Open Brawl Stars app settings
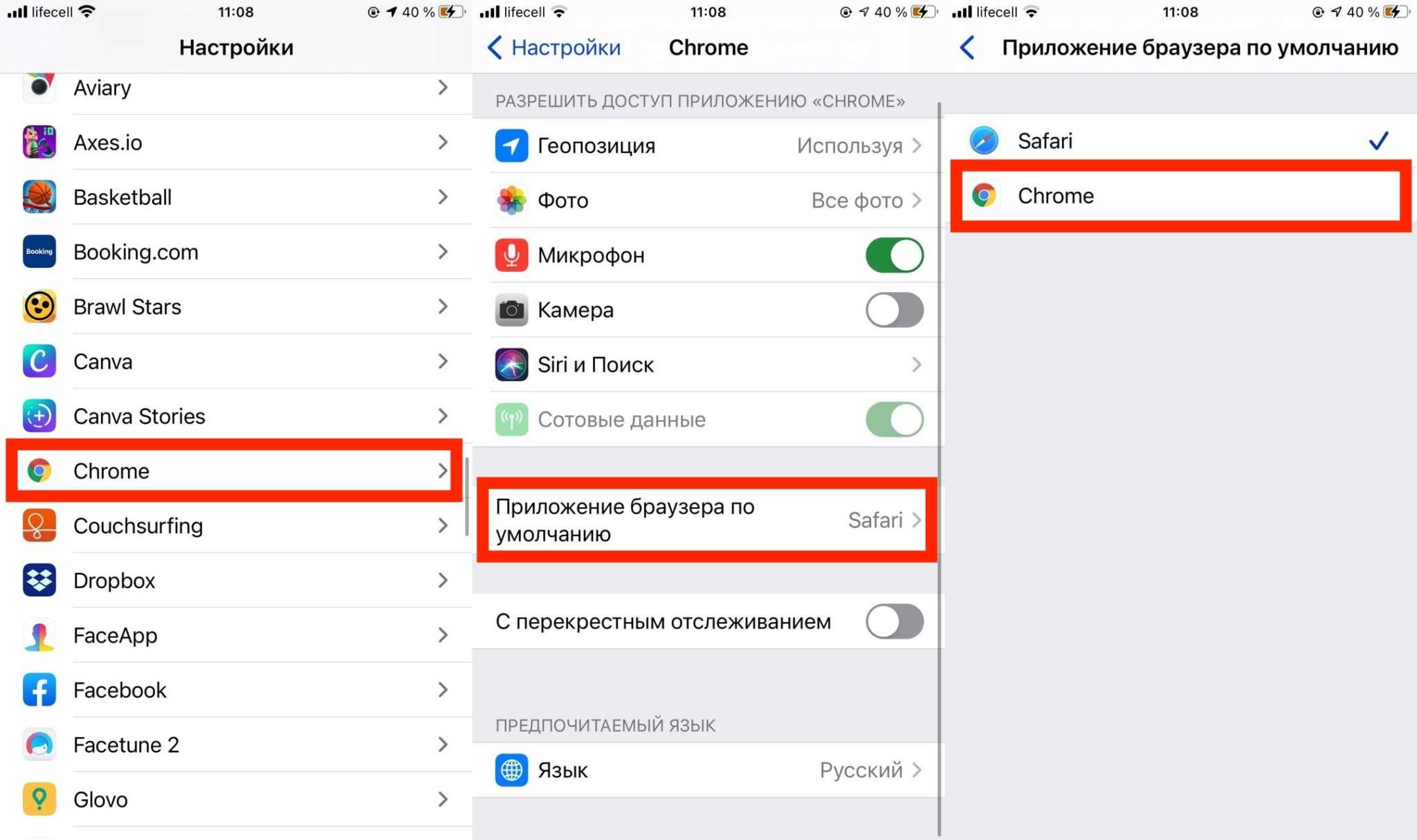Viewport: 1417px width, 840px height. tap(236, 306)
